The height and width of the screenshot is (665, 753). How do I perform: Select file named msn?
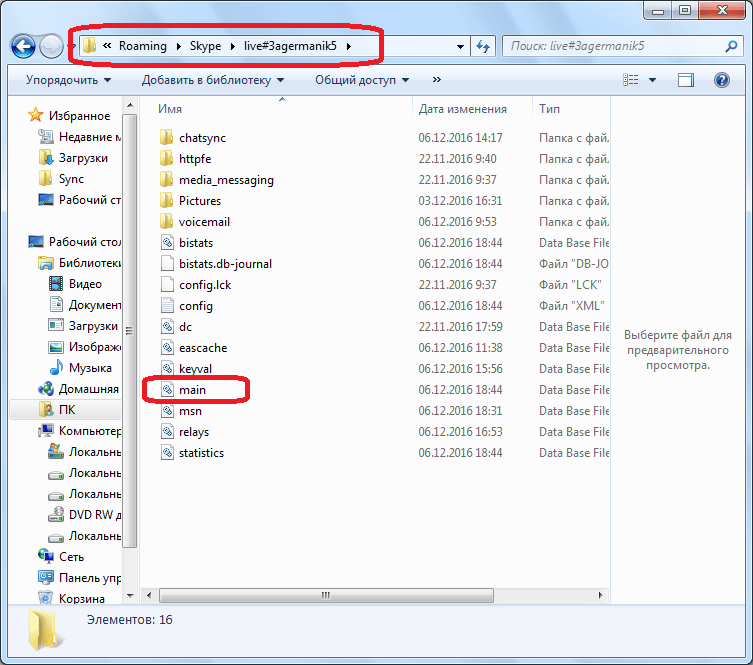190,411
